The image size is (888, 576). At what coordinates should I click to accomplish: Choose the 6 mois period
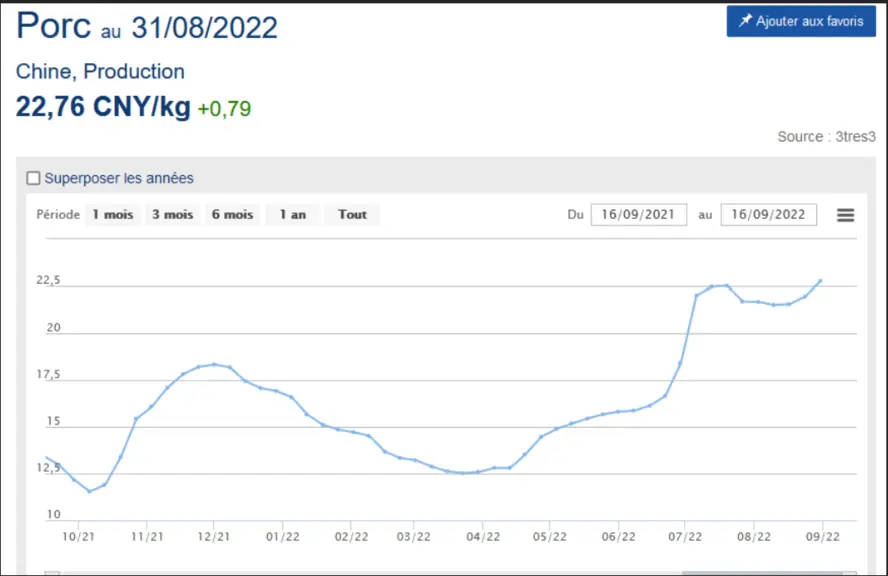click(x=232, y=215)
